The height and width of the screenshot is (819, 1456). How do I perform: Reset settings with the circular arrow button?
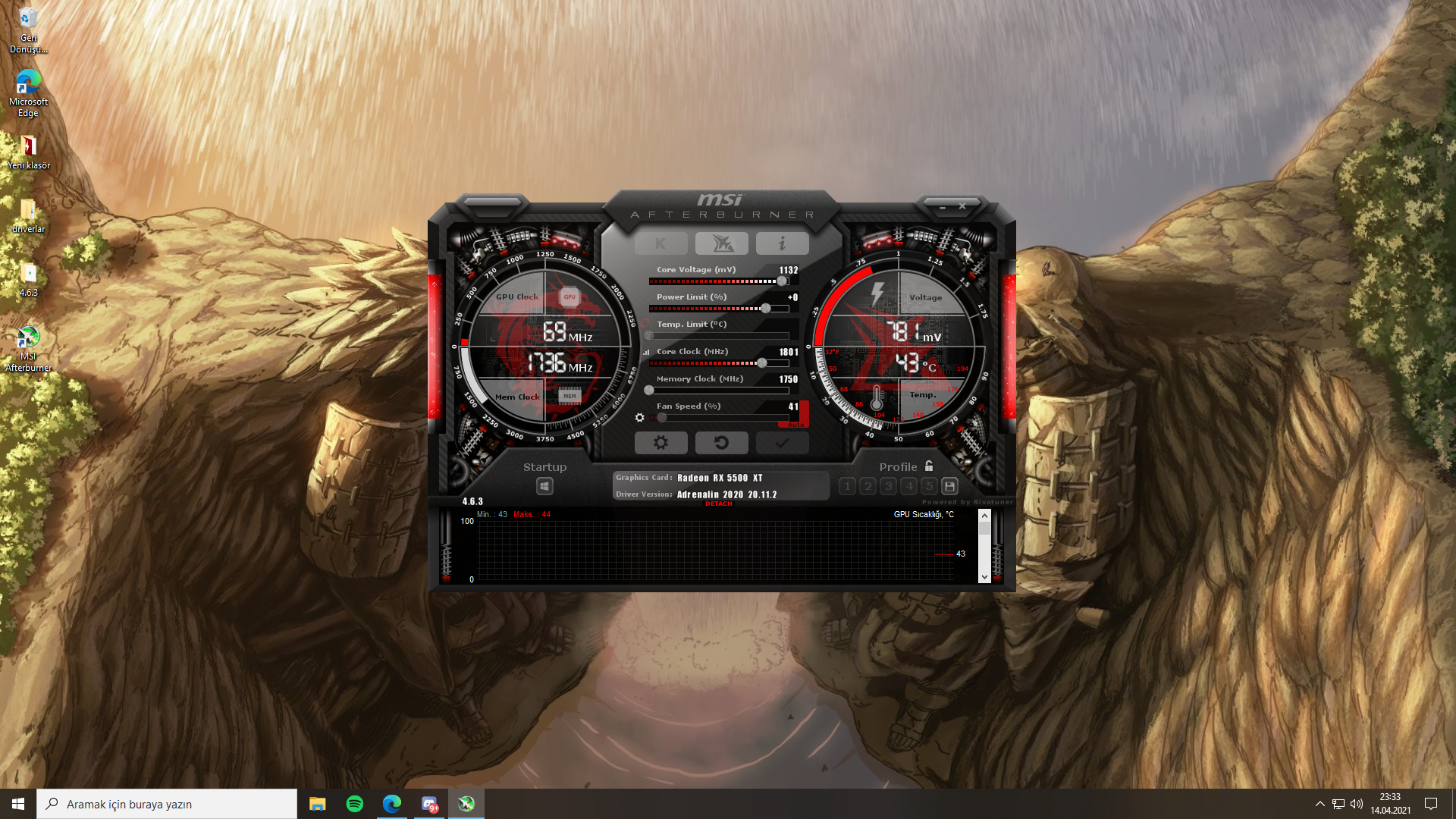click(x=721, y=443)
